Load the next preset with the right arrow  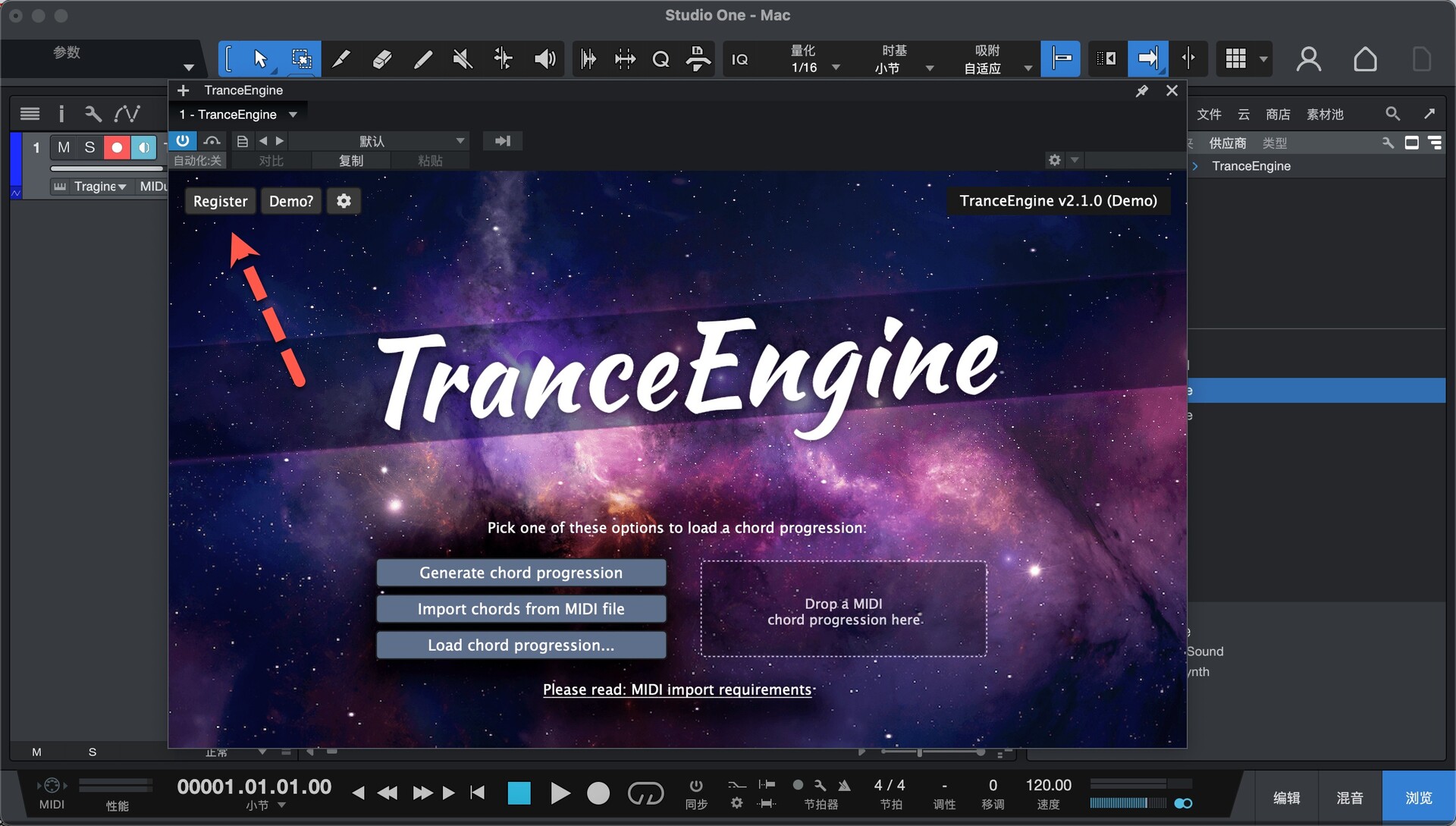coord(280,141)
